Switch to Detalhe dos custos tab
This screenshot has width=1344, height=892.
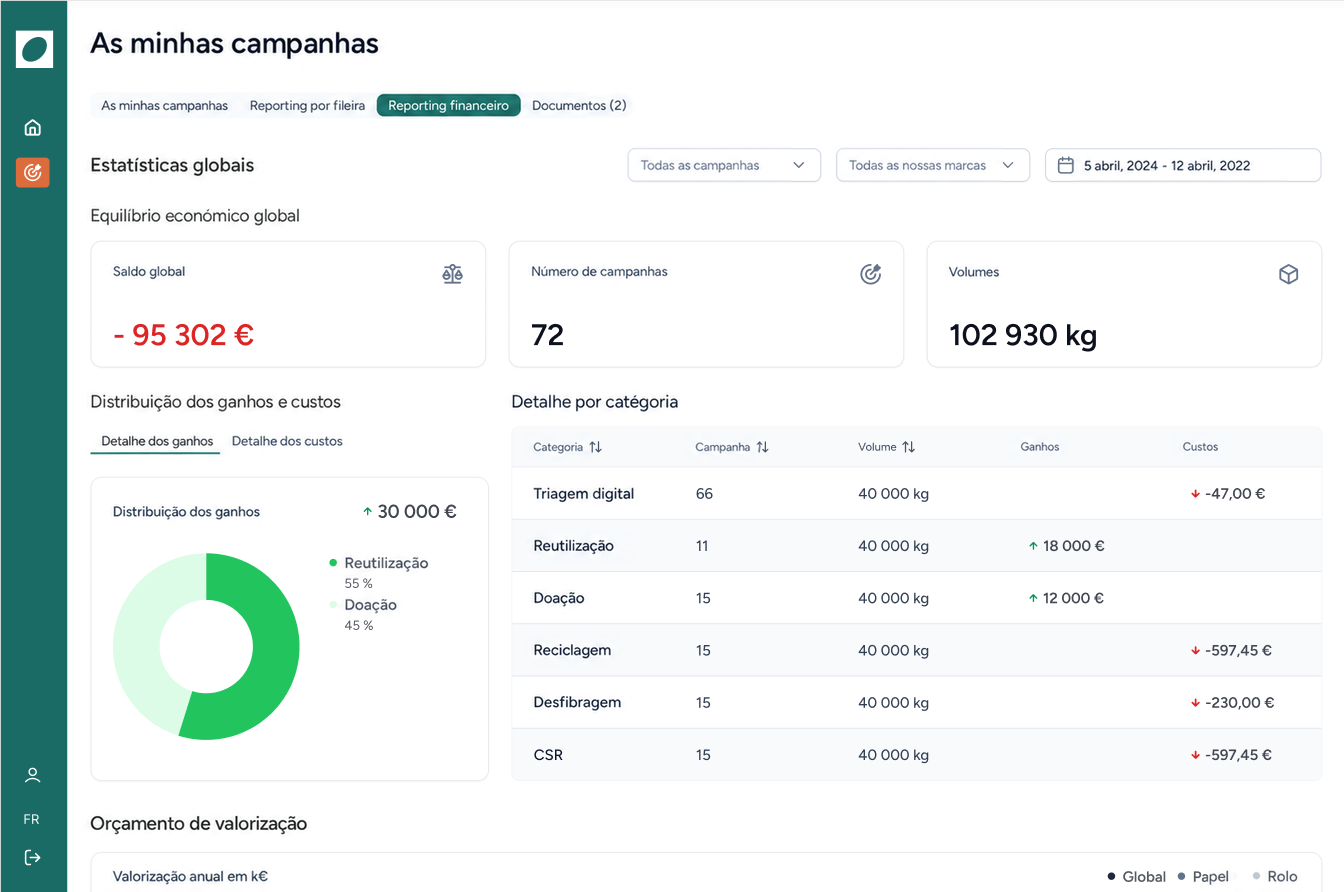tap(287, 441)
